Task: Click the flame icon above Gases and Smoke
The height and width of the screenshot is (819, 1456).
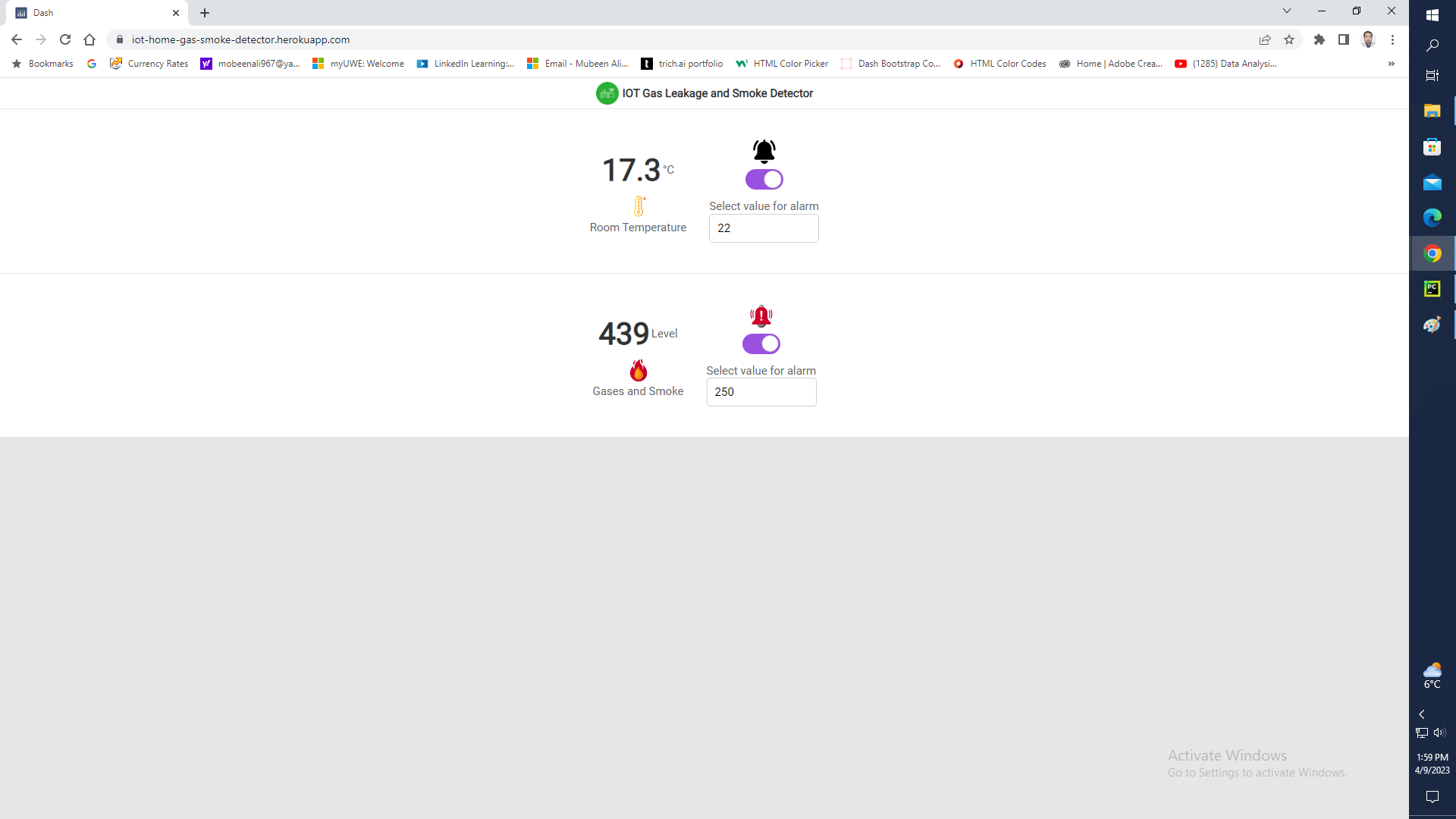Action: pos(639,370)
